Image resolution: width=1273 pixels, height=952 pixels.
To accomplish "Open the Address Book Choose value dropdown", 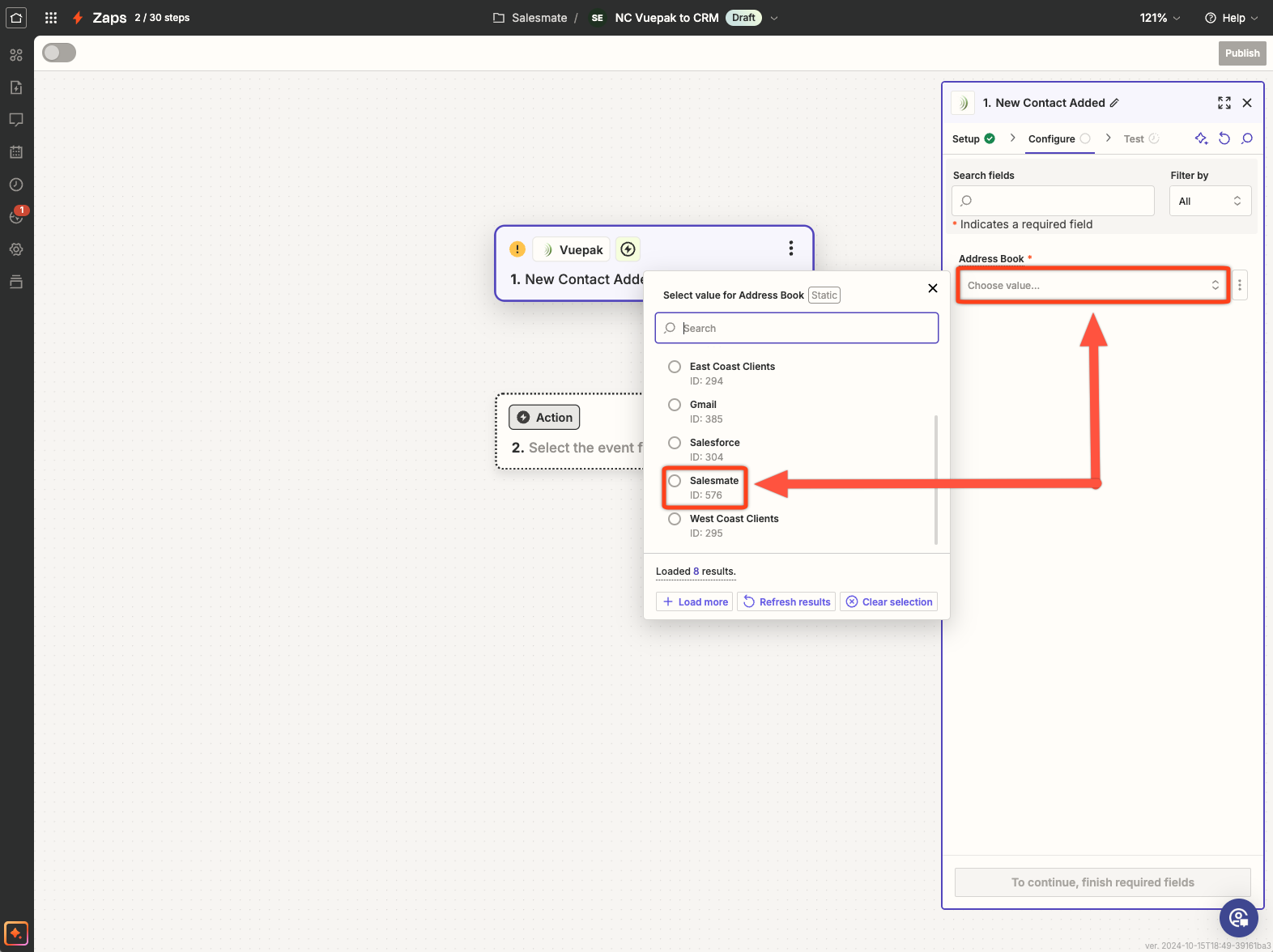I will (1093, 285).
